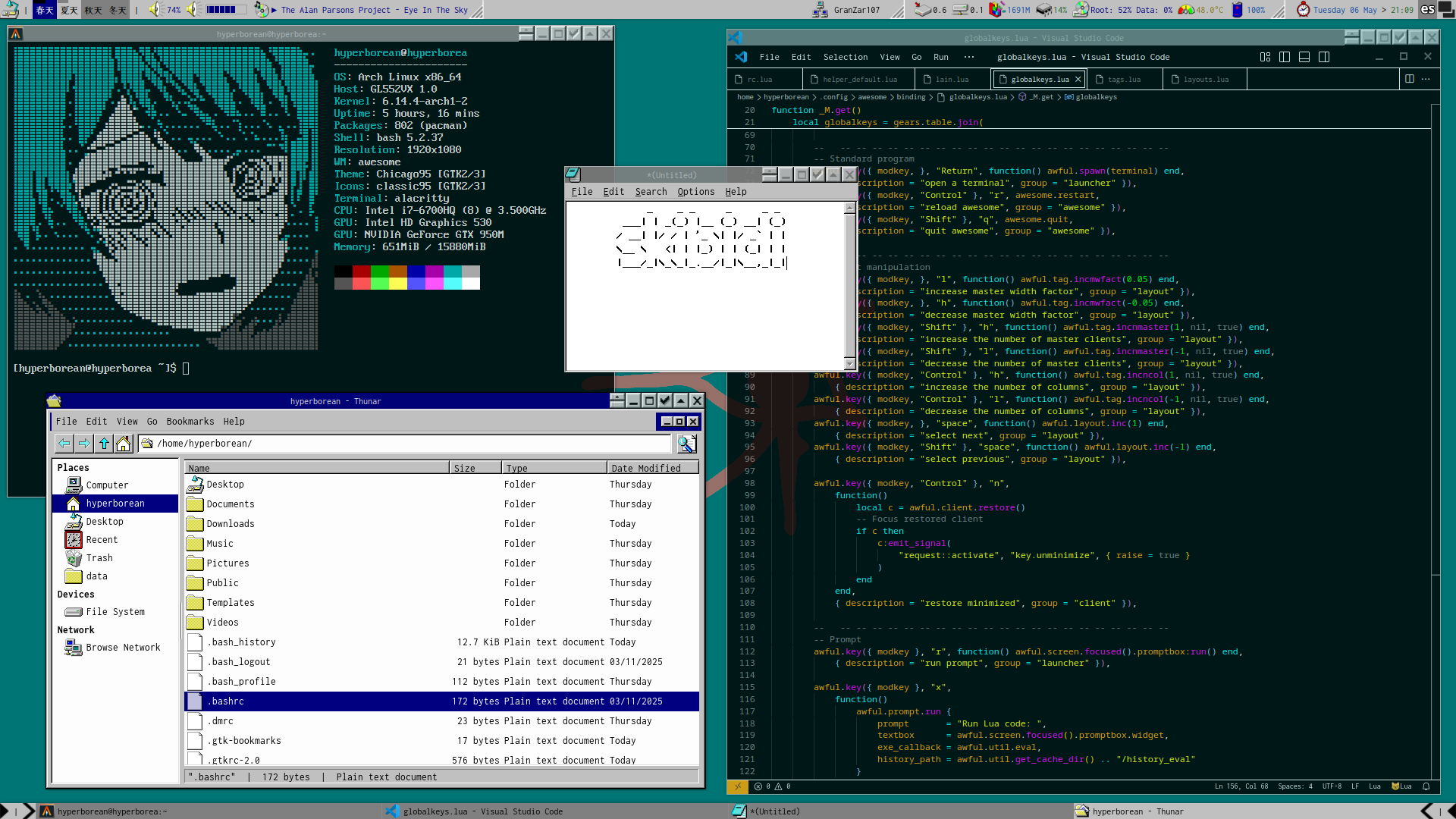This screenshot has height=819, width=1456.
Task: Click the volume progress bar in panel
Action: (225, 10)
